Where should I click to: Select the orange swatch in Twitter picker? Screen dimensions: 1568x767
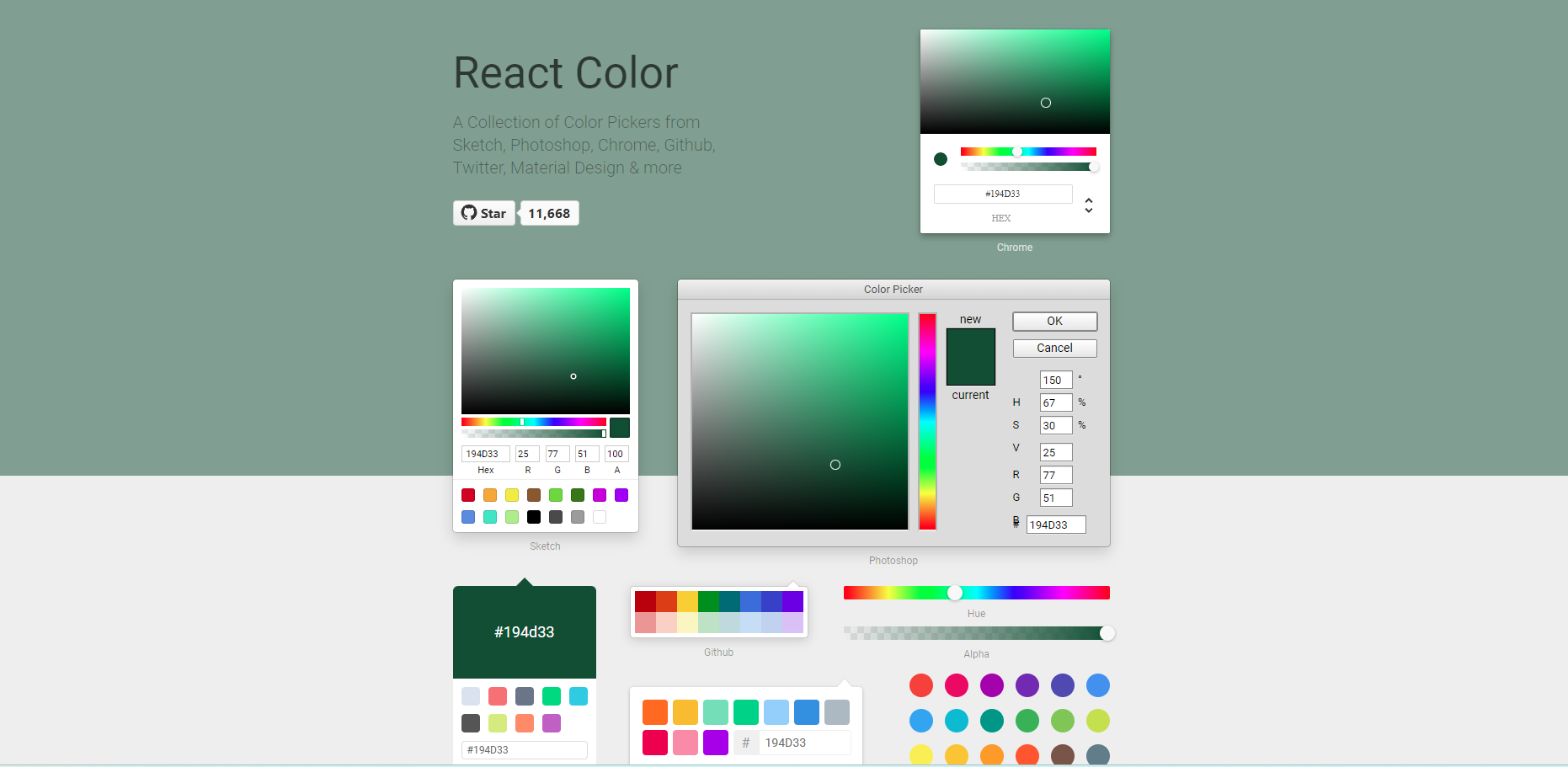pos(655,712)
